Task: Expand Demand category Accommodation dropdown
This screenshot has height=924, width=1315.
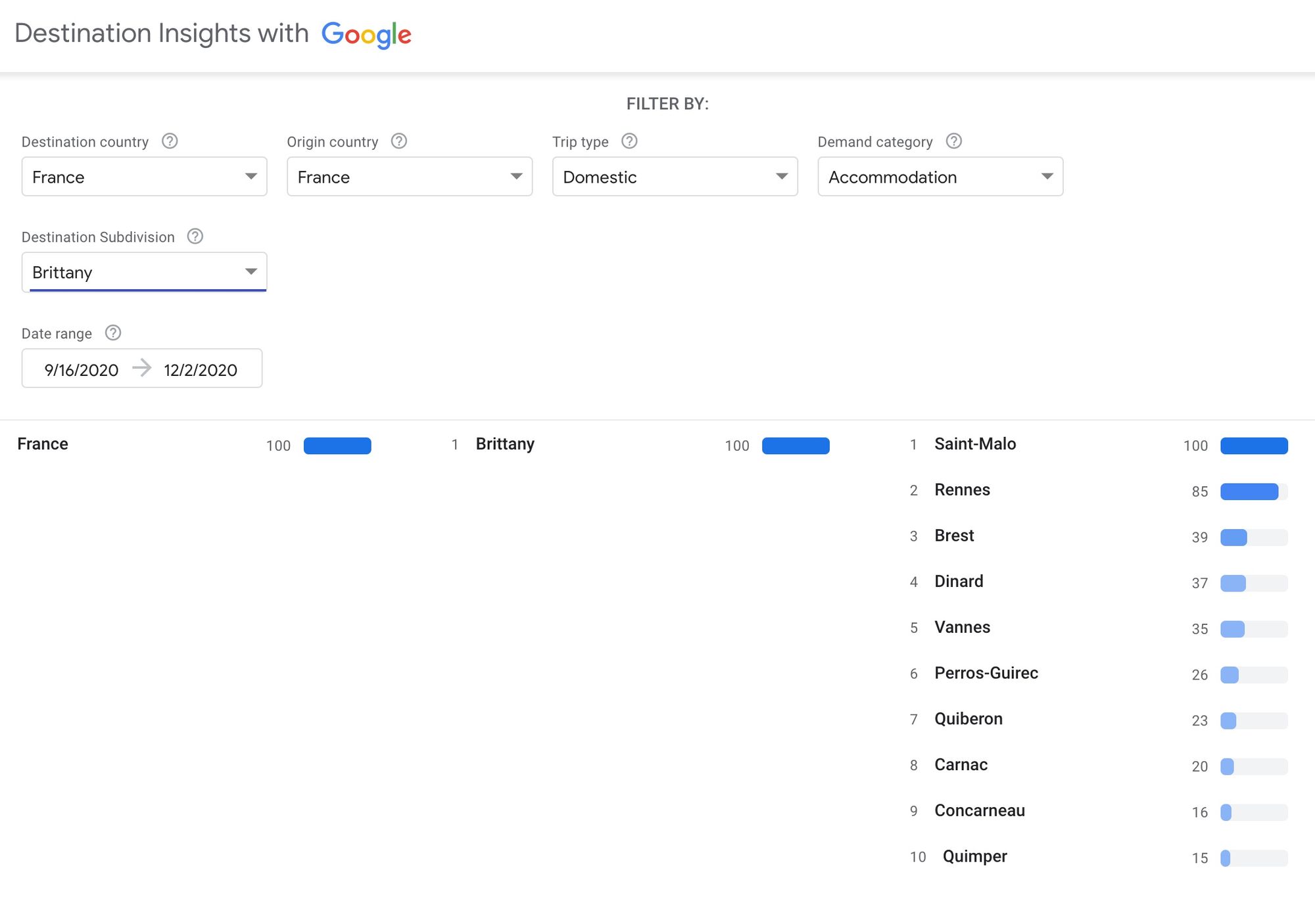Action: coord(940,177)
